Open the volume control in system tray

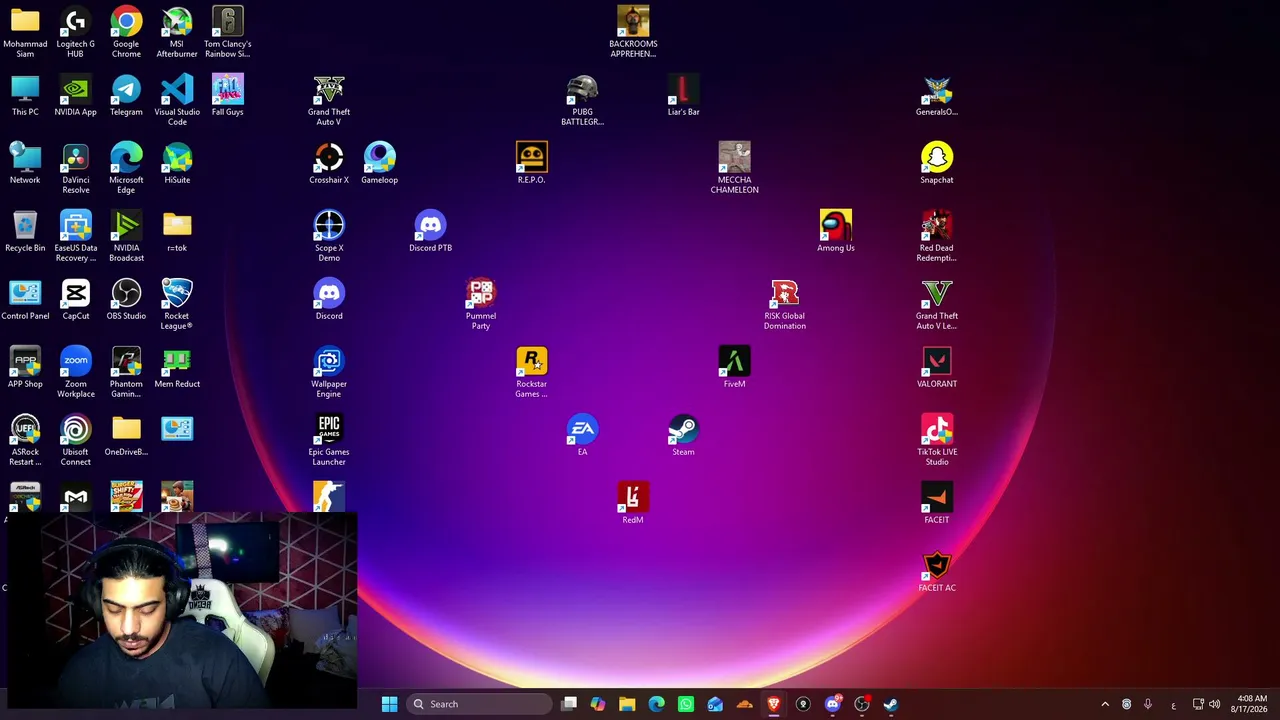click(1215, 704)
